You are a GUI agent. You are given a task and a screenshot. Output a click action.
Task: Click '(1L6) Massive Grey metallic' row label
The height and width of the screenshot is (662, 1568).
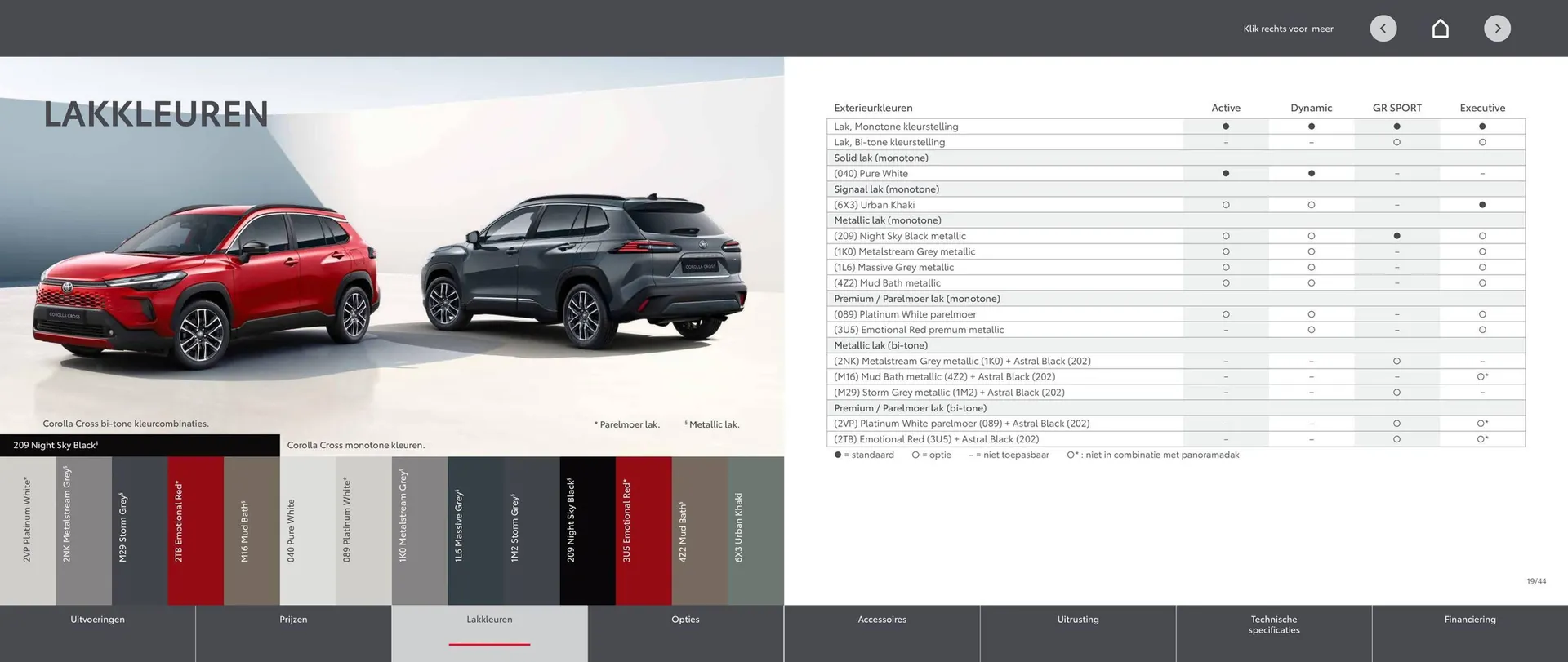pos(893,267)
